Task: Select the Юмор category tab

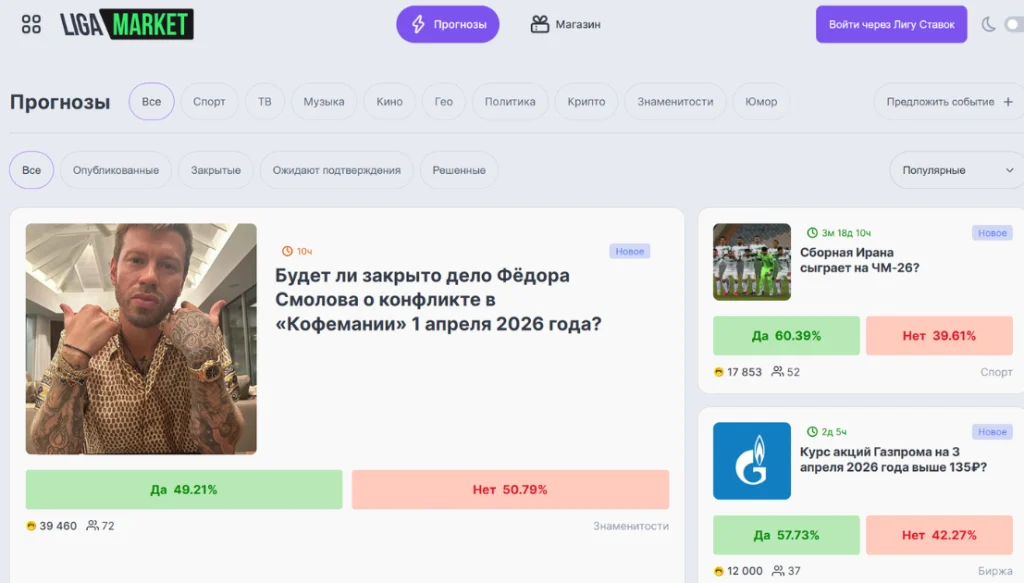Action: [x=761, y=101]
